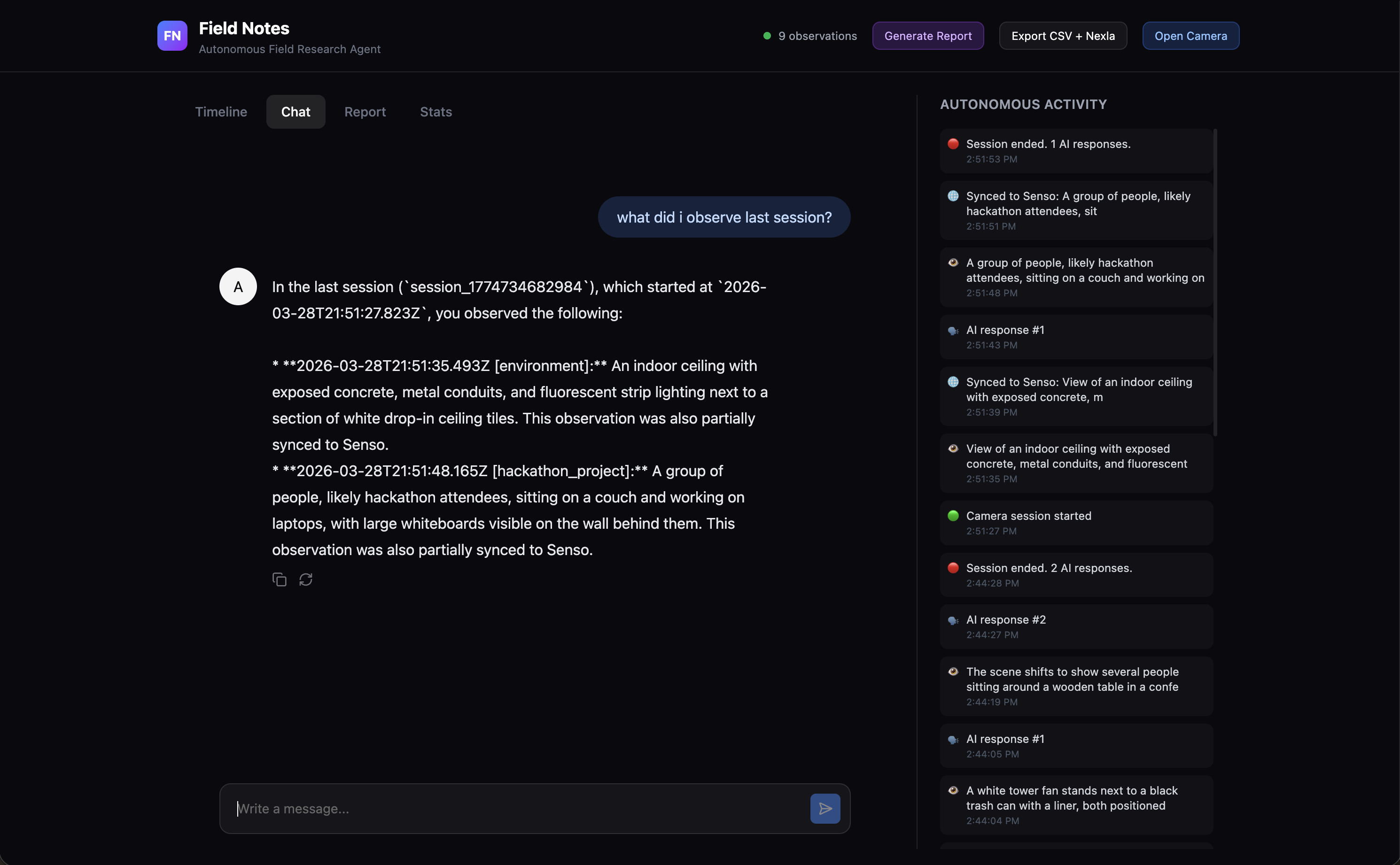Image resolution: width=1400 pixels, height=865 pixels.
Task: Click the FN app logo
Action: 172,36
